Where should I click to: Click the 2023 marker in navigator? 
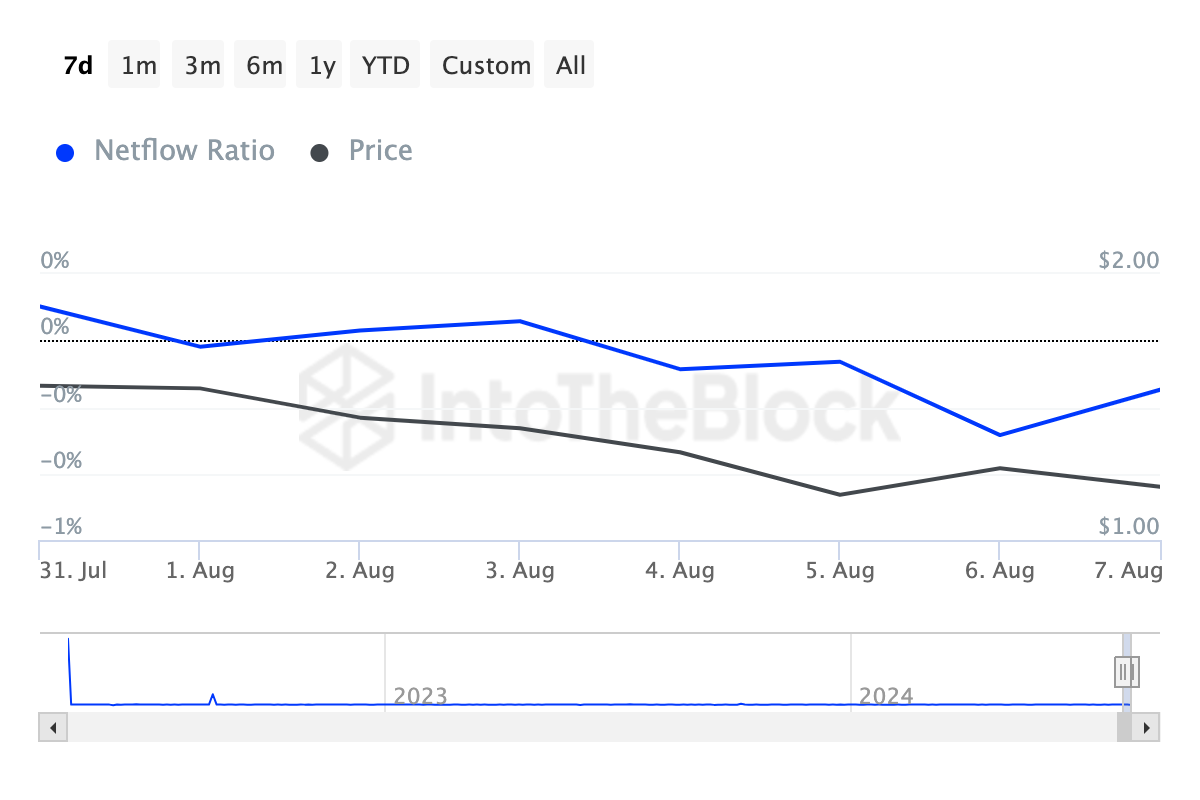420,695
